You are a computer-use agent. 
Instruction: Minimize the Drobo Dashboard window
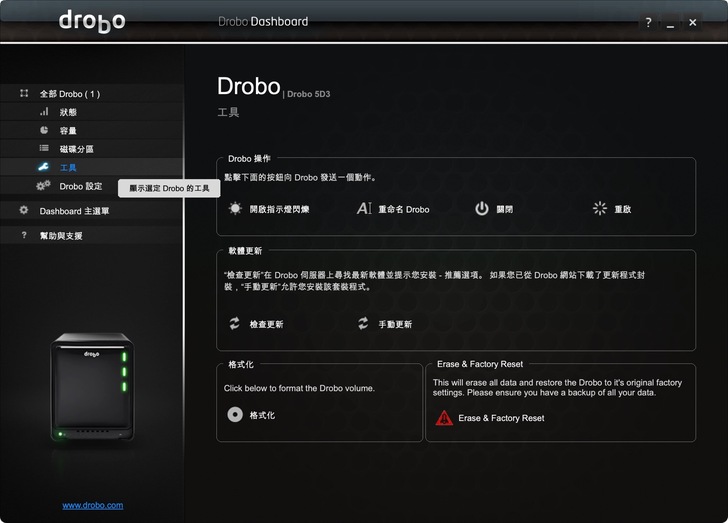[x=670, y=22]
